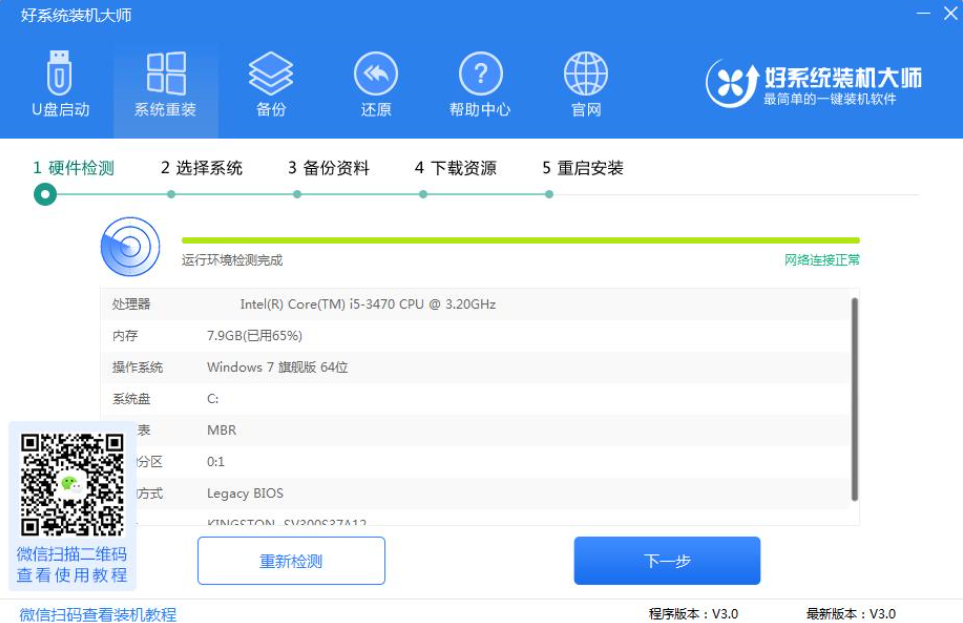Visit the 官网 (official site) via globe icon
This screenshot has width=963, height=623.
(x=585, y=80)
